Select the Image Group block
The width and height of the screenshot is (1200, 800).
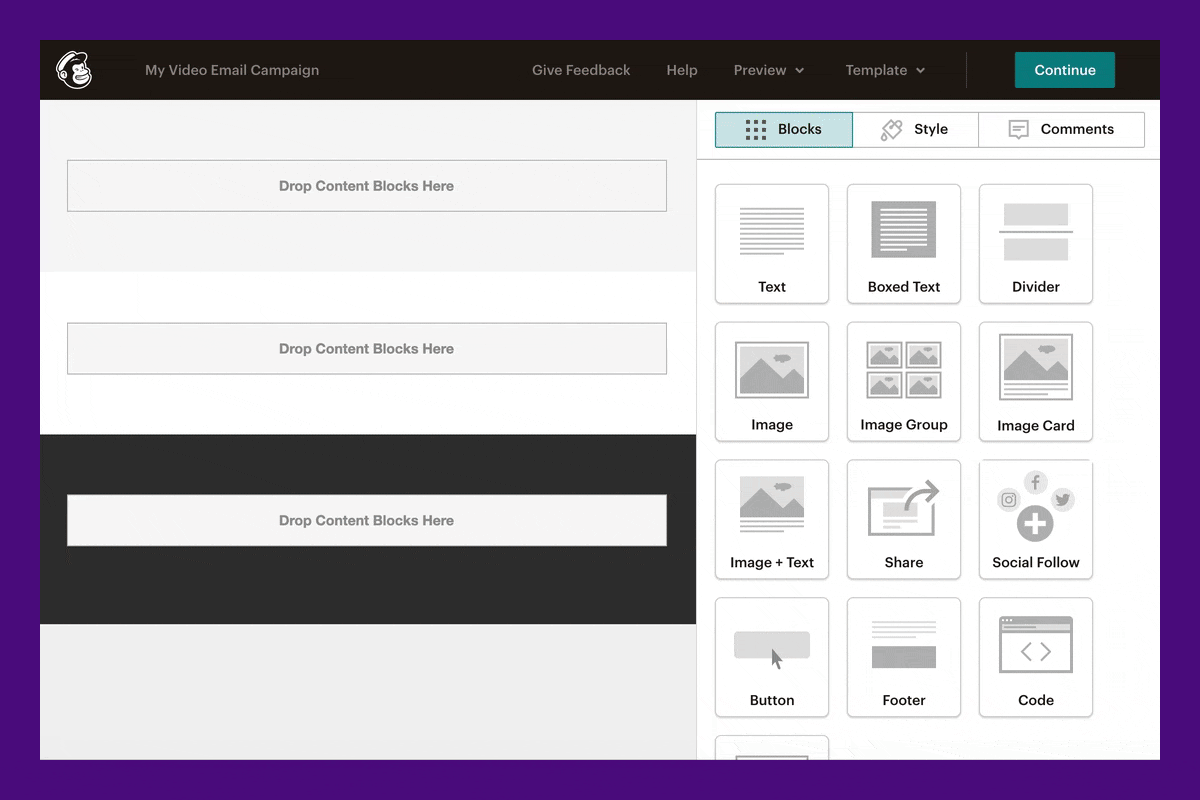[904, 382]
